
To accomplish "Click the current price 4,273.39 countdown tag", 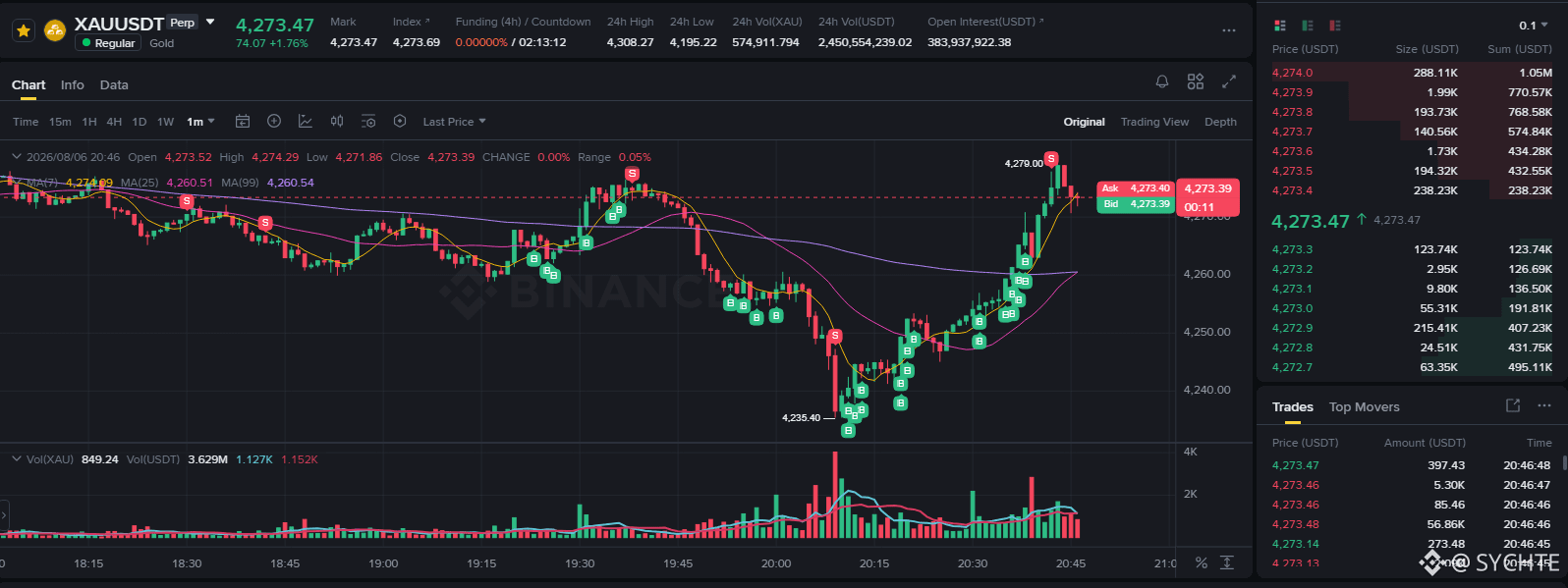I will [1207, 197].
